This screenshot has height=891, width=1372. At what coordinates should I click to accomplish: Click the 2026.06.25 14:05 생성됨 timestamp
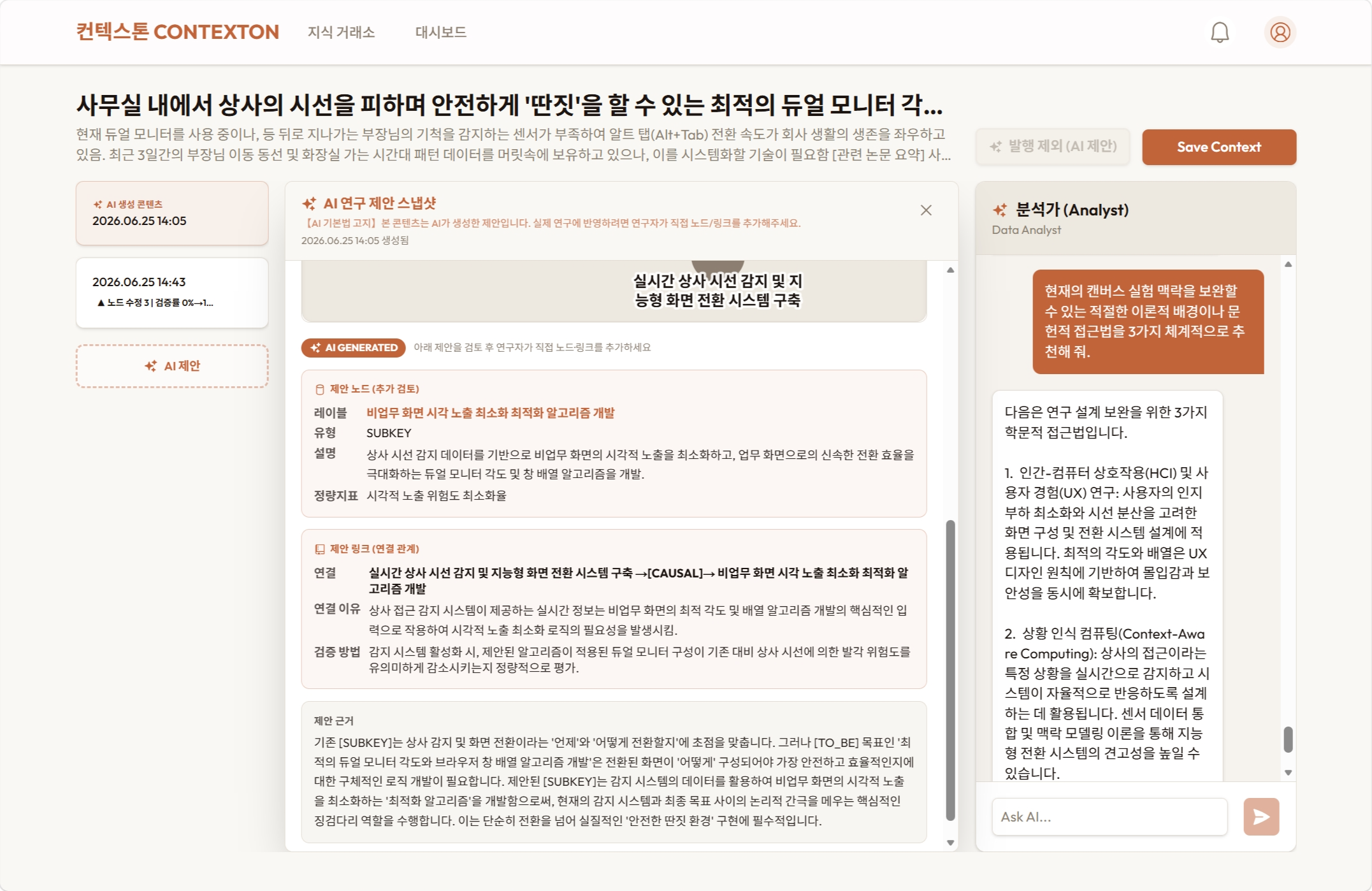[355, 241]
